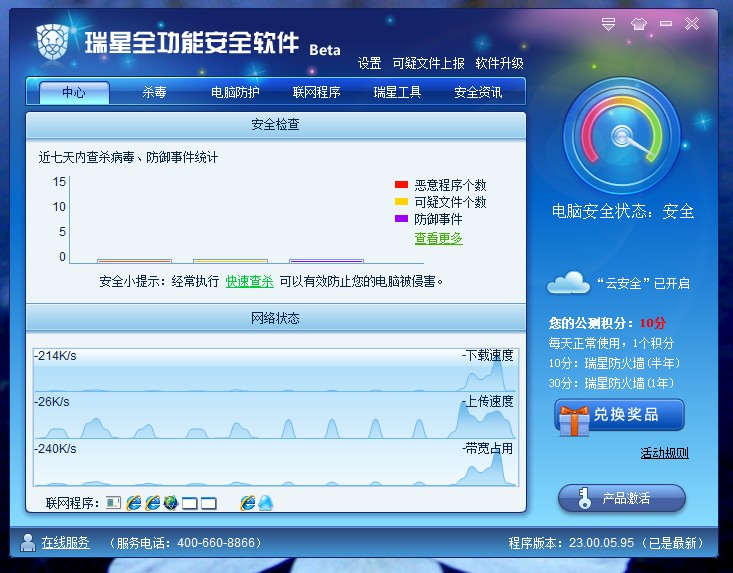Open the 查看更多 link

point(438,238)
